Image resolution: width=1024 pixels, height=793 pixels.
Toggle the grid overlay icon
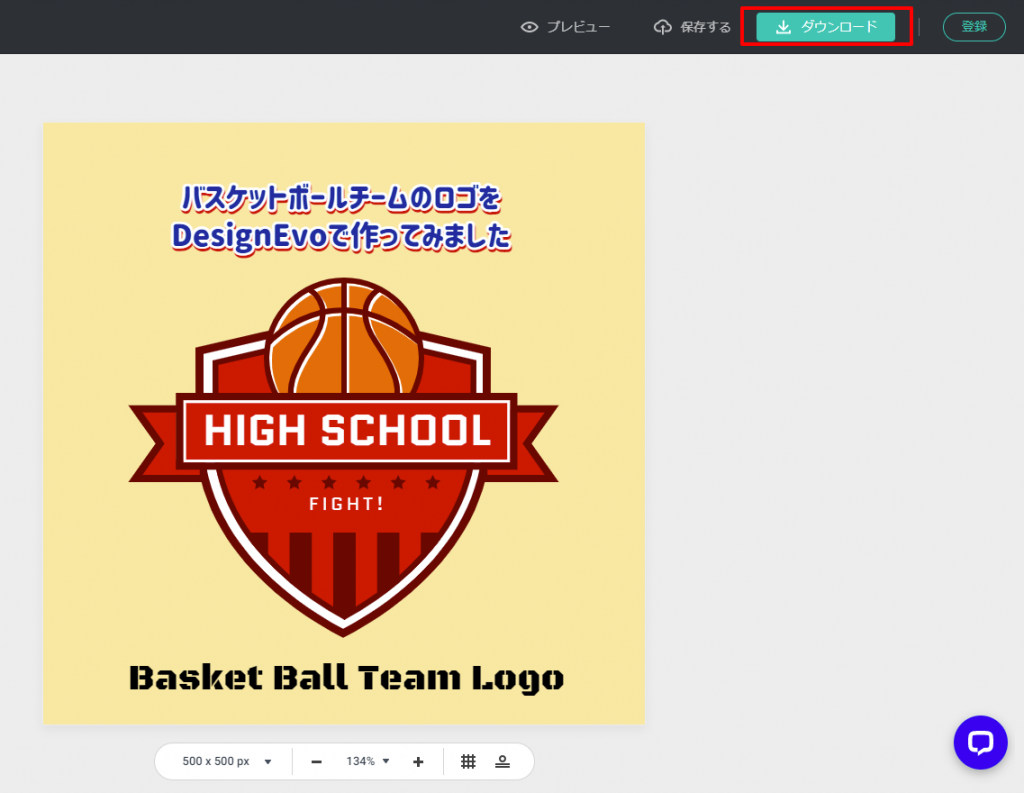coord(468,762)
